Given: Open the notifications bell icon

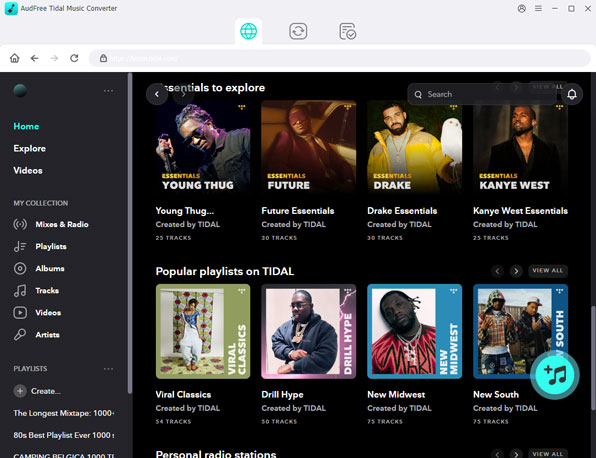Looking at the screenshot, I should [572, 94].
